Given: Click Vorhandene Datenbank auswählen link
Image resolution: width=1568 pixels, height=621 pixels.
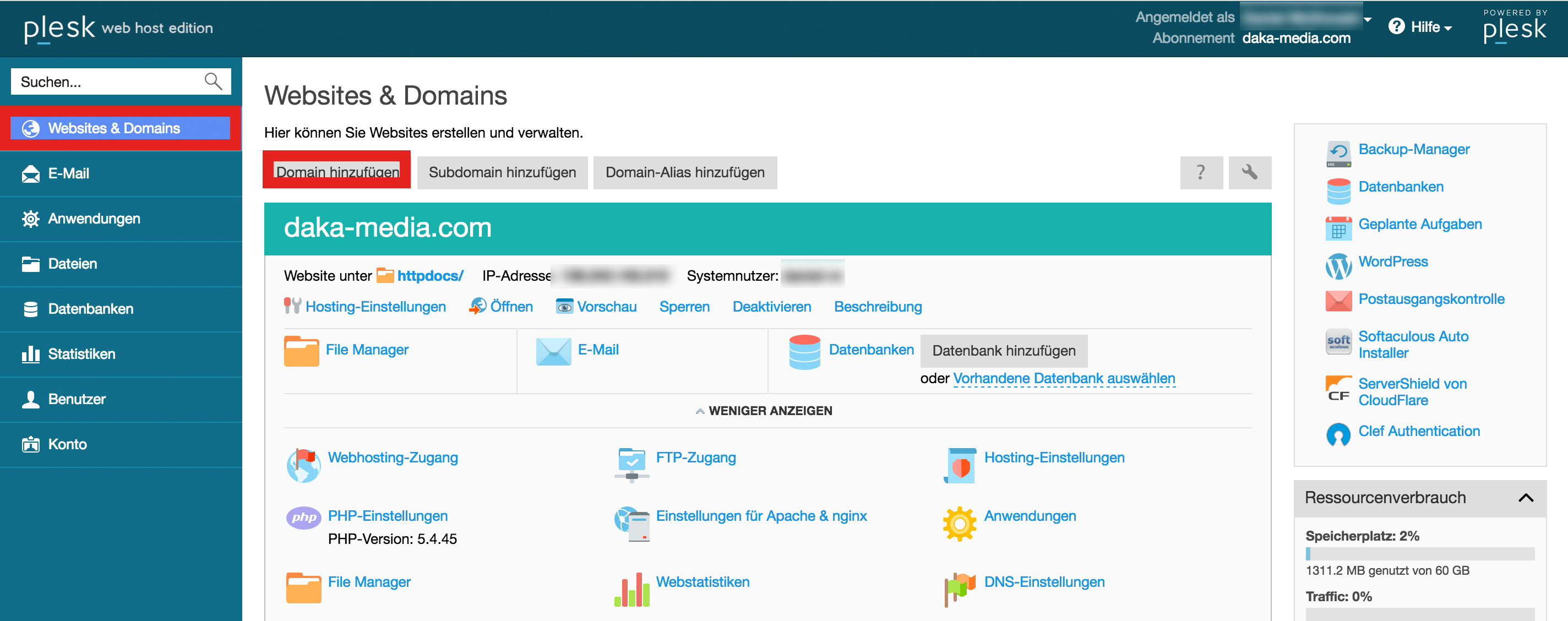Looking at the screenshot, I should coord(1063,378).
